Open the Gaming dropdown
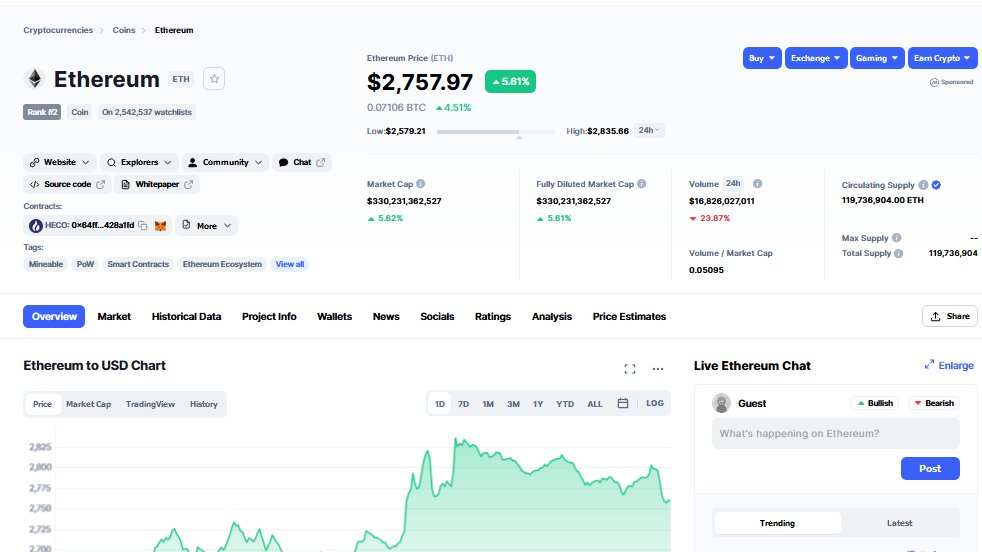 click(x=877, y=58)
